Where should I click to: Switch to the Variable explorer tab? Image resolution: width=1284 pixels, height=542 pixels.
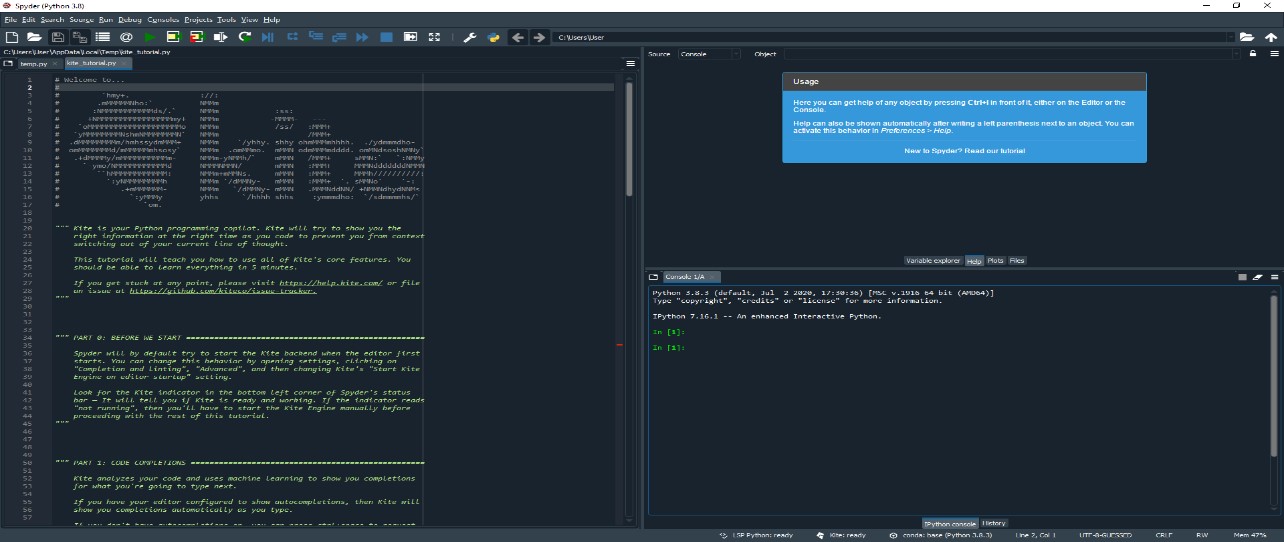(932, 260)
